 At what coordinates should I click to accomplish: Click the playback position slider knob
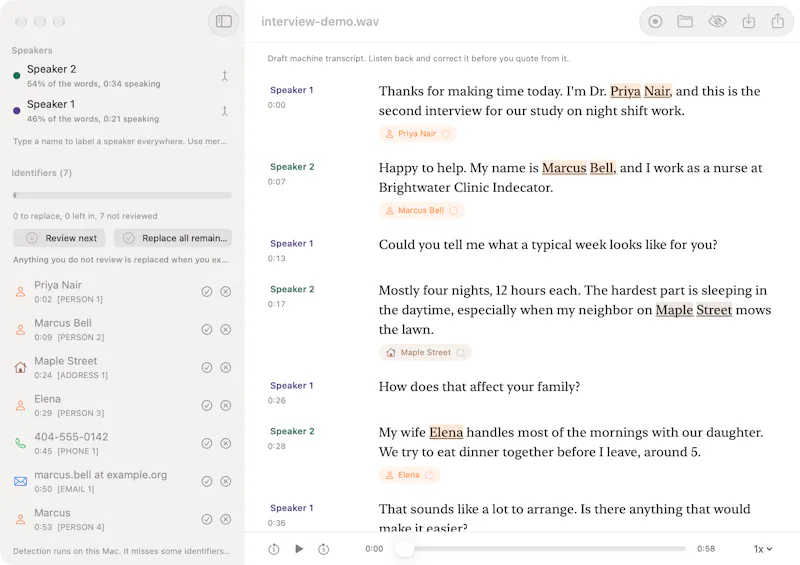[x=405, y=549]
